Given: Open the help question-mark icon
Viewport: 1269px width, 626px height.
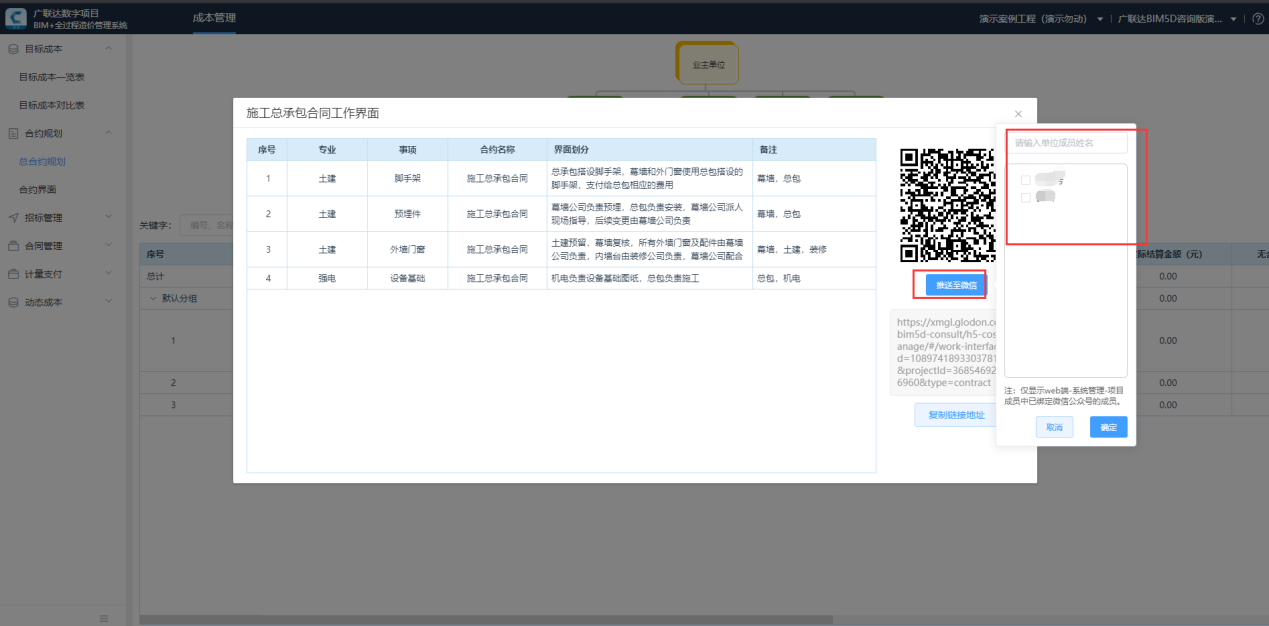Looking at the screenshot, I should 1258,19.
